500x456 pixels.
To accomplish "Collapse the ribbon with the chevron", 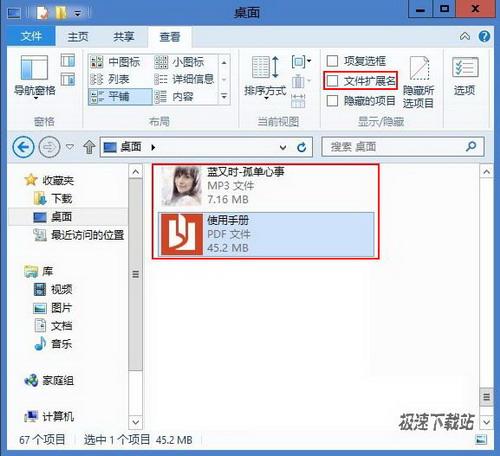I will point(465,36).
